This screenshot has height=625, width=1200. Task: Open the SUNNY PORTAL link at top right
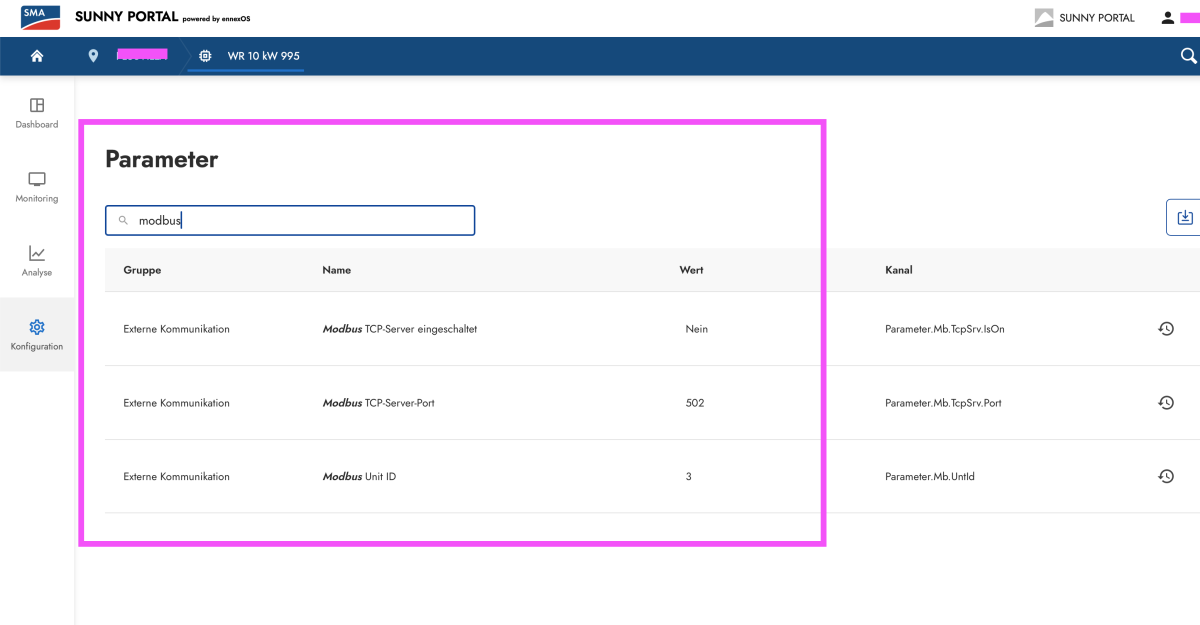tap(1084, 18)
